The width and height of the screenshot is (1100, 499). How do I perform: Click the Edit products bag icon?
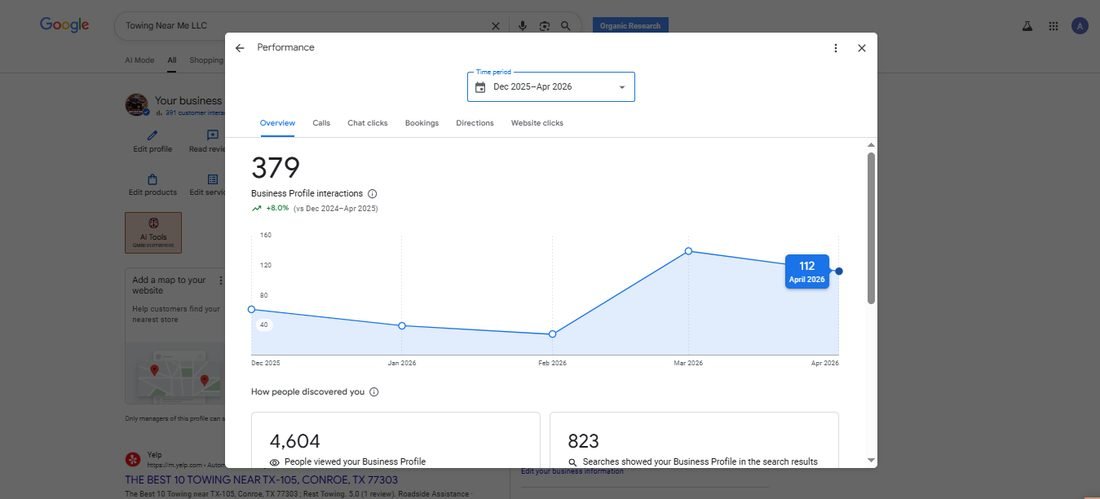pyautogui.click(x=152, y=180)
